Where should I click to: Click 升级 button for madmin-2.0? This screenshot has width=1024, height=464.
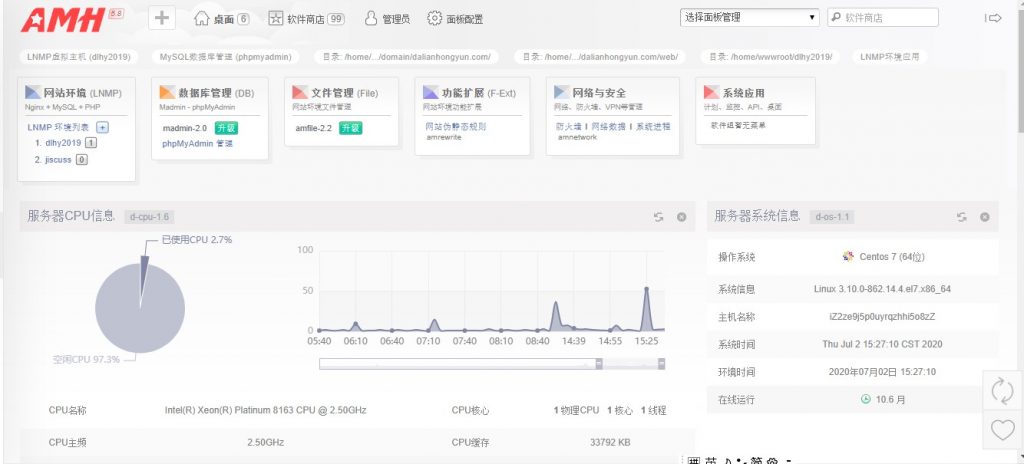tap(226, 128)
